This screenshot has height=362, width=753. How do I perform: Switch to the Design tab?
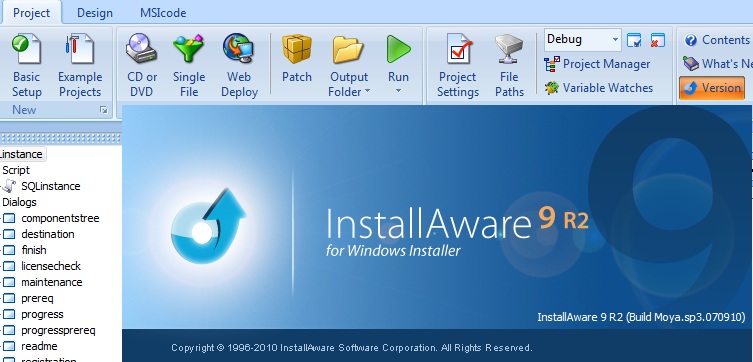pos(95,13)
